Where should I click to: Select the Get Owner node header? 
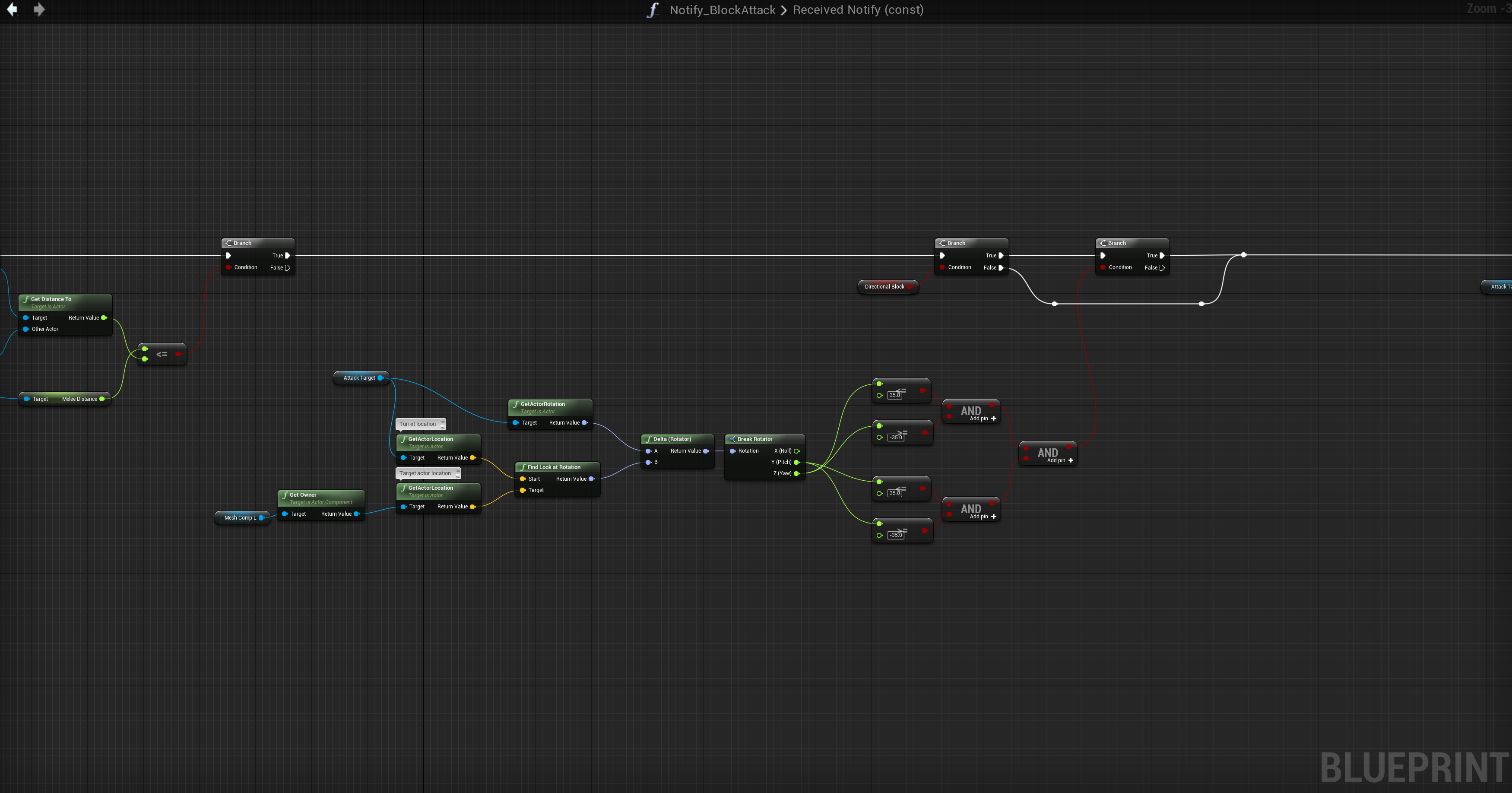[303, 495]
